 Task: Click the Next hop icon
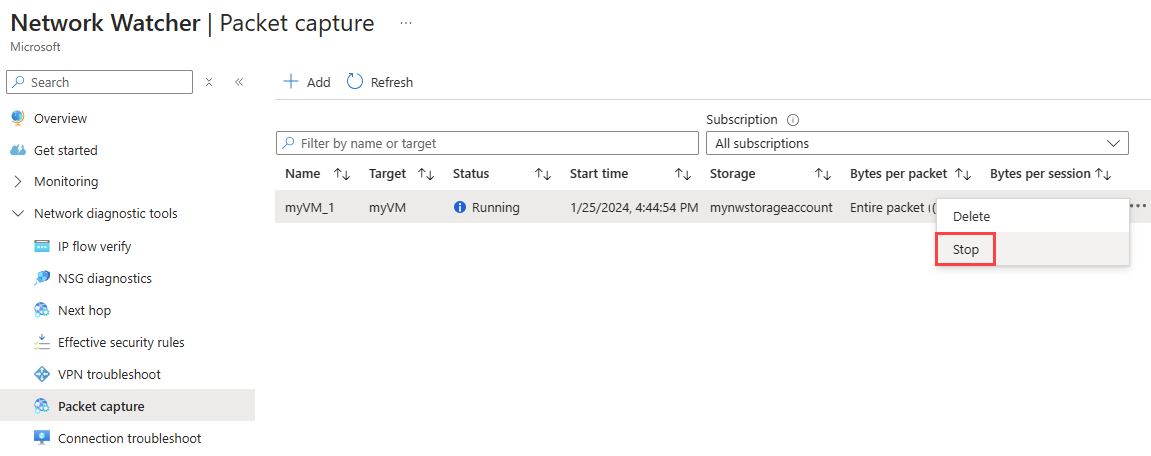tap(42, 311)
